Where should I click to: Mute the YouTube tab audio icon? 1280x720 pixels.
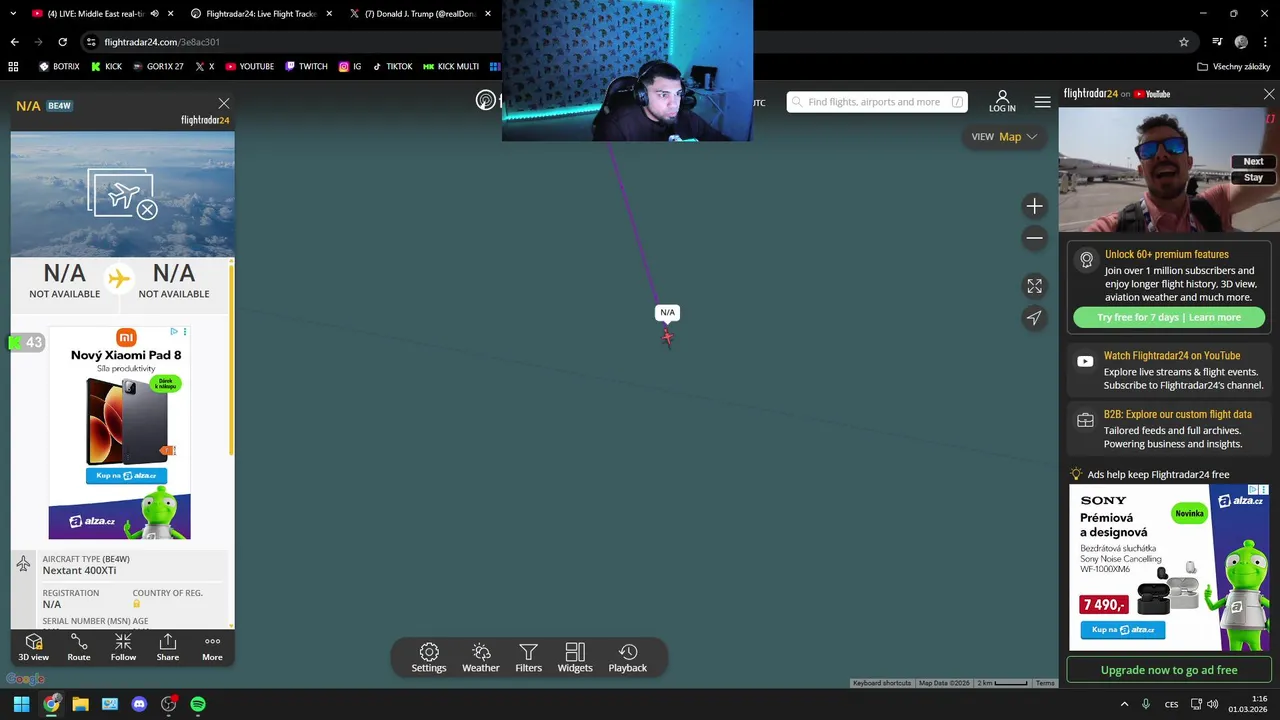pos(154,14)
